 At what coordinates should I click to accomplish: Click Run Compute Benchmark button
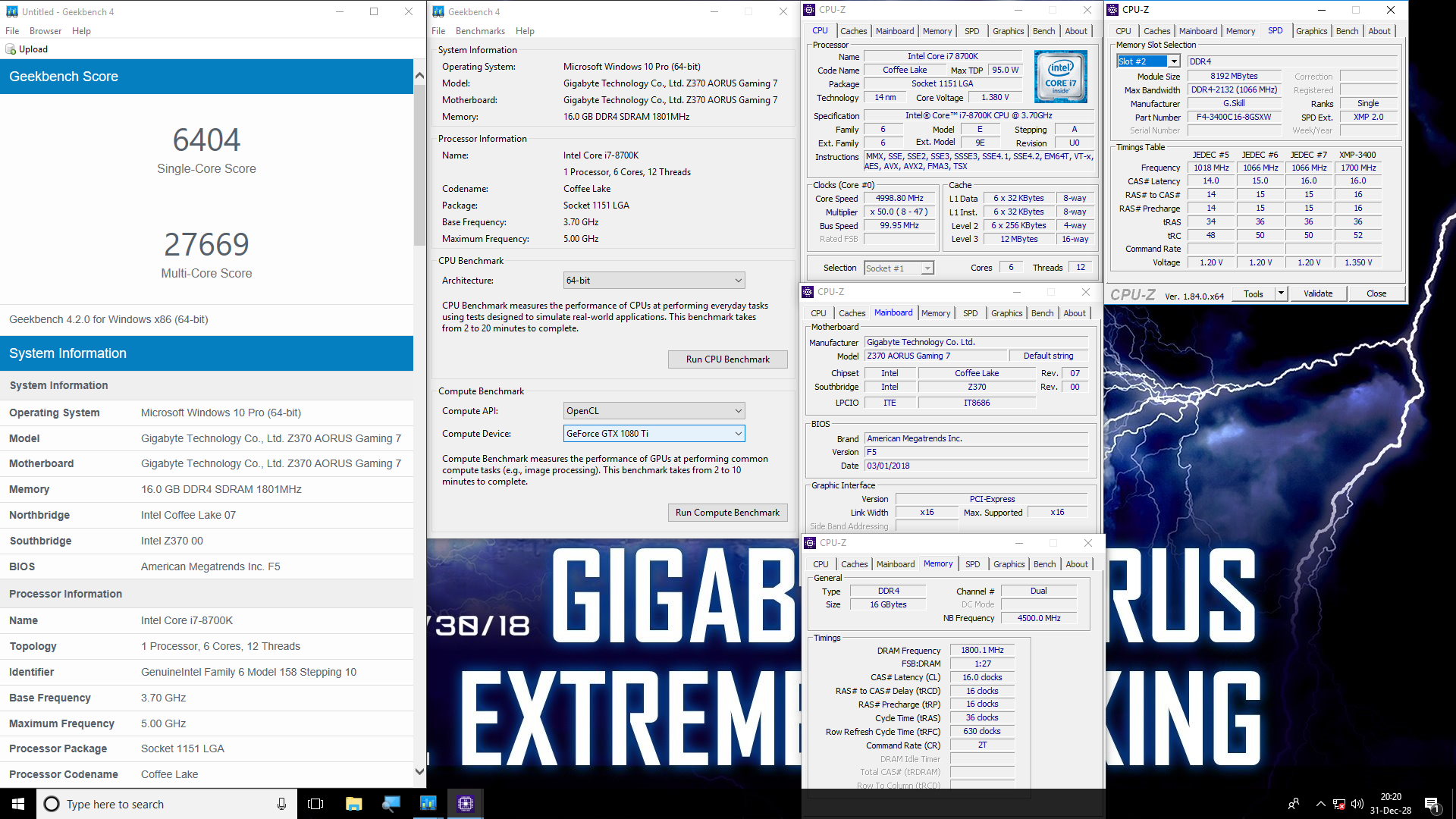tap(727, 513)
